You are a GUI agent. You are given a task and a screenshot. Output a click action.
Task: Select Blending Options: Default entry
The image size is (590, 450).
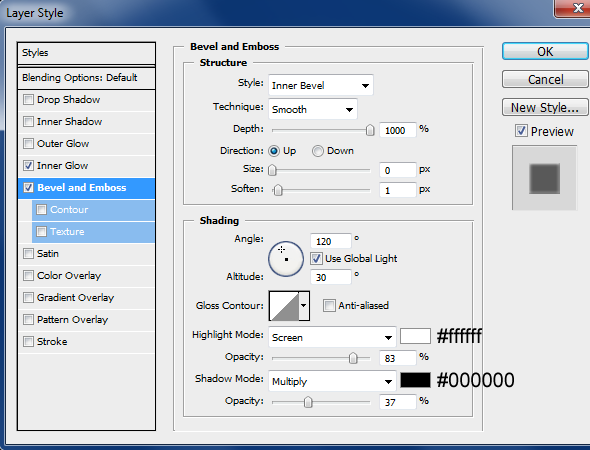coord(86,78)
